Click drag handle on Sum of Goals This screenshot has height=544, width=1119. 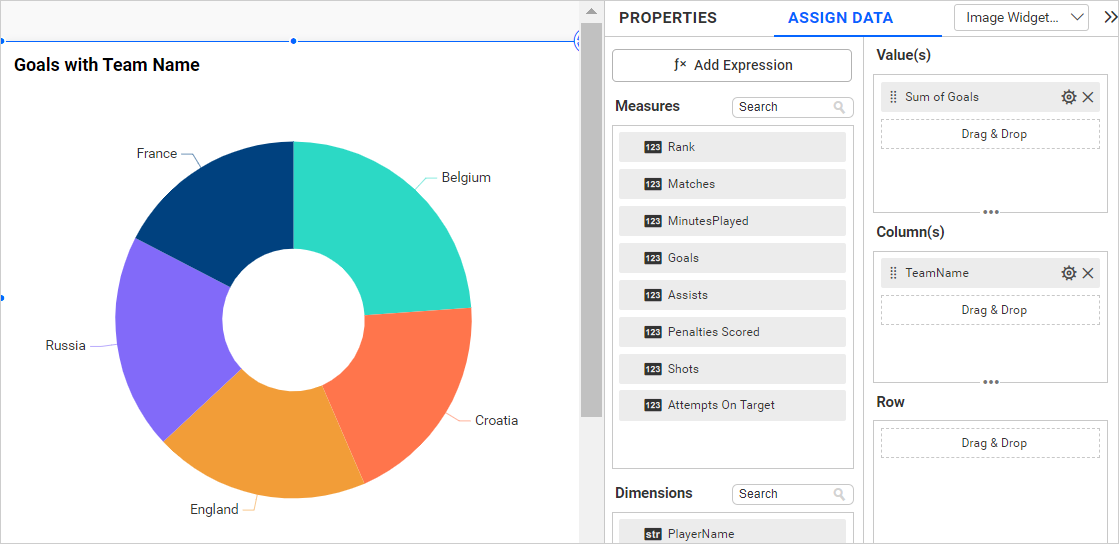click(x=893, y=97)
